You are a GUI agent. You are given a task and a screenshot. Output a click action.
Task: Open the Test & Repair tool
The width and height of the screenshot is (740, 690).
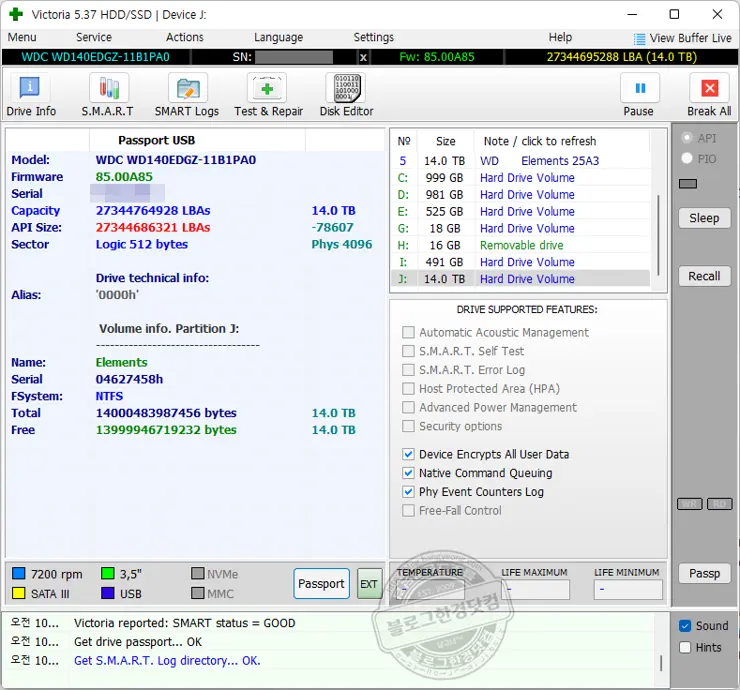(268, 88)
